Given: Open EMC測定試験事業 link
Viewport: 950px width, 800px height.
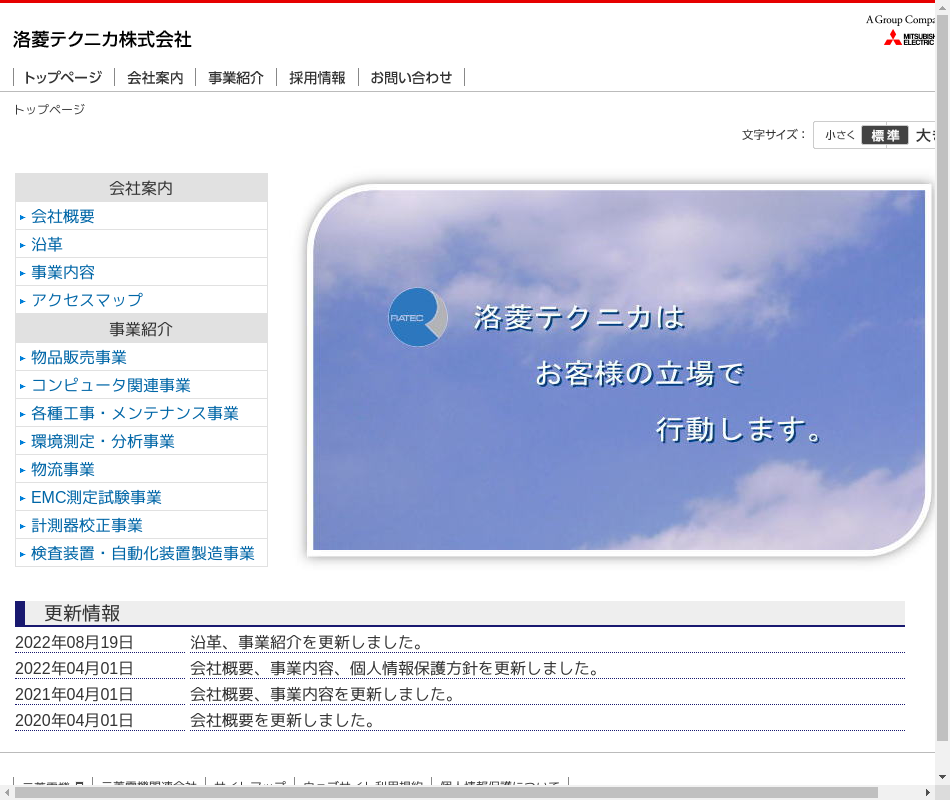Looking at the screenshot, I should [x=96, y=497].
